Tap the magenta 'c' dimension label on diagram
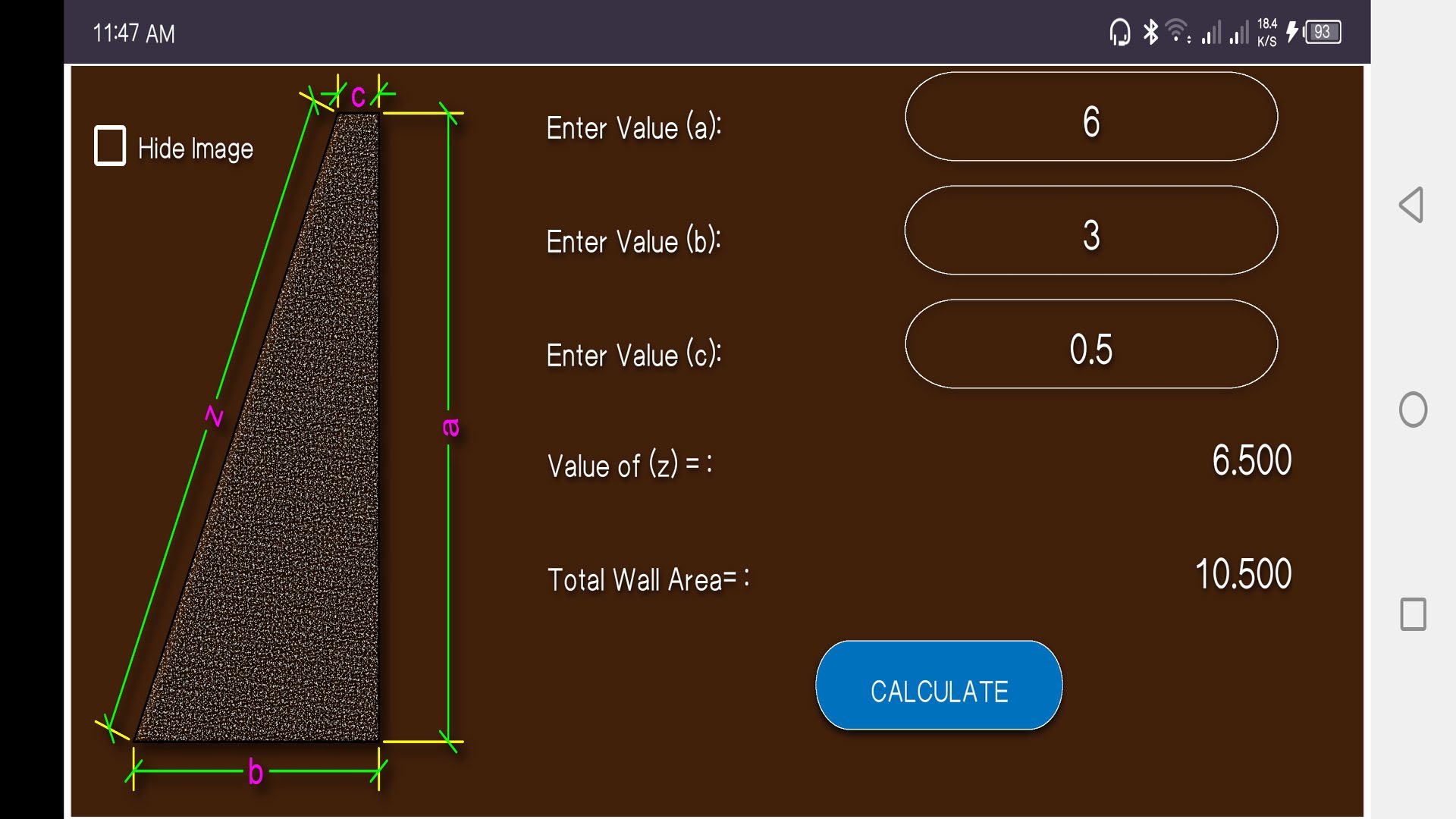 point(358,96)
